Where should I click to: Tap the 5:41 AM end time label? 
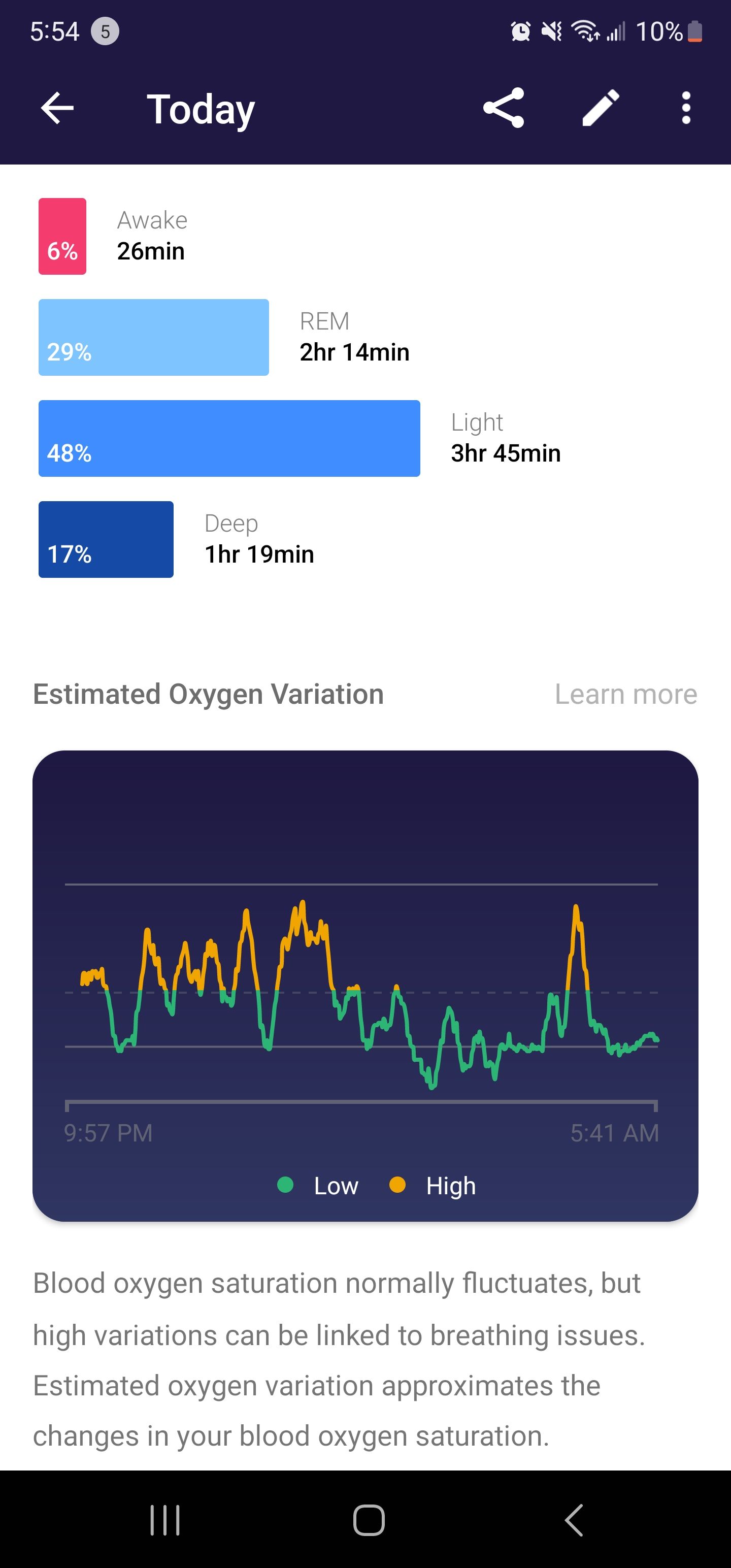(x=614, y=1133)
